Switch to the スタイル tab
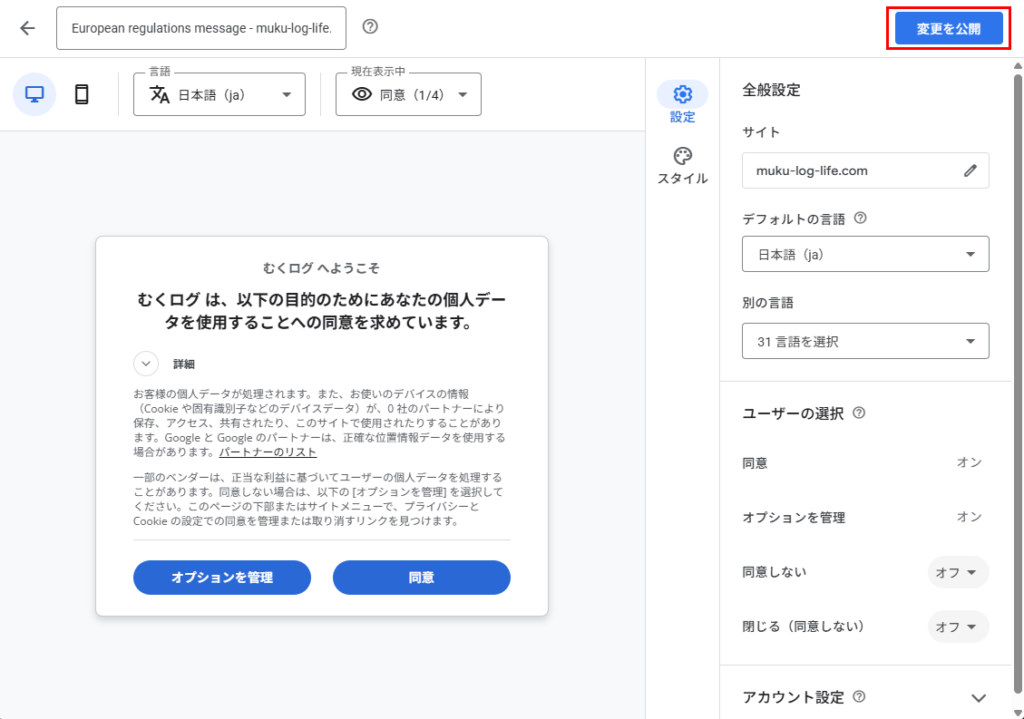The image size is (1024, 719). coord(682,165)
